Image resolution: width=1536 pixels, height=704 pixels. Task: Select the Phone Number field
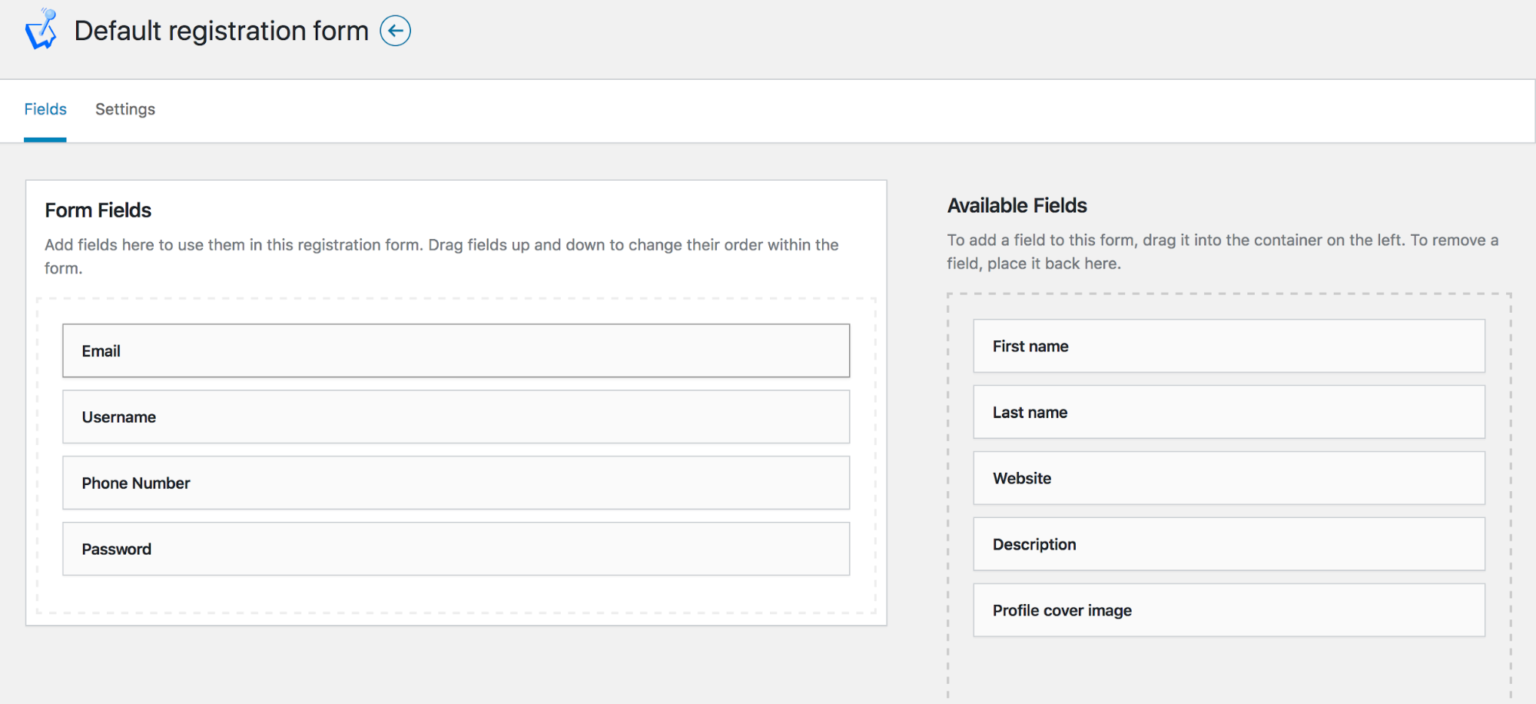[455, 482]
